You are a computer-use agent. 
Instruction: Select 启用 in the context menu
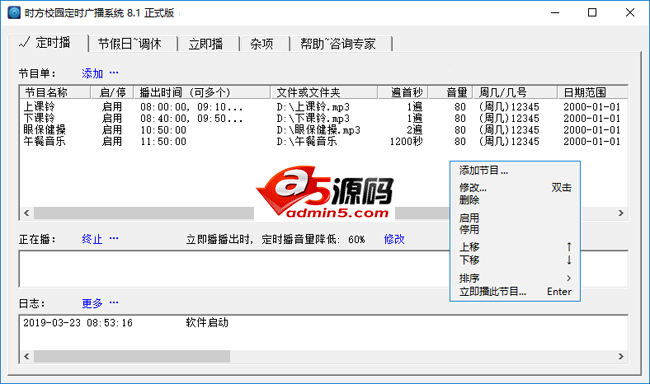point(515,218)
